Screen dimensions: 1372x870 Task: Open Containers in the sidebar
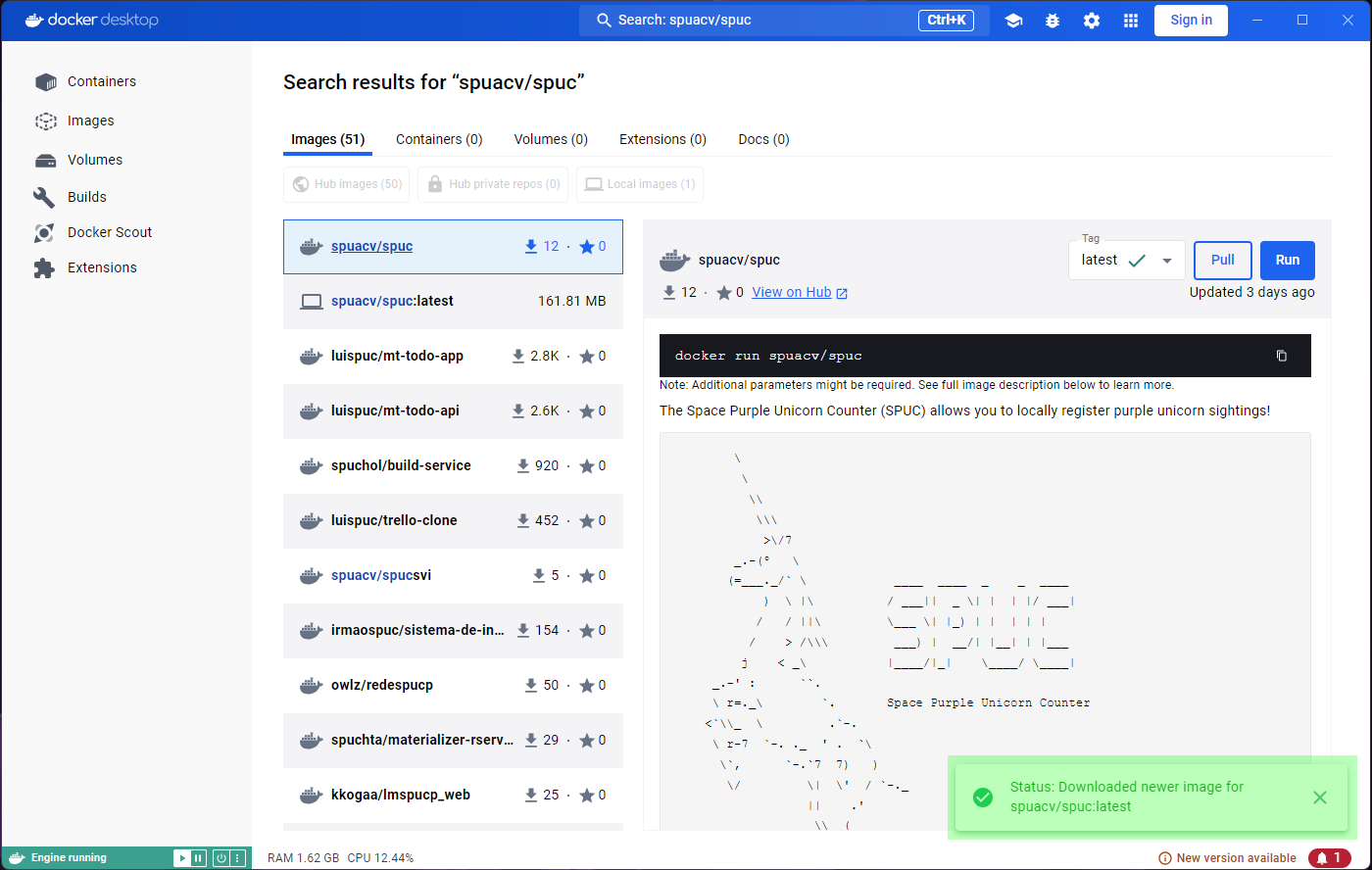pyautogui.click(x=102, y=81)
